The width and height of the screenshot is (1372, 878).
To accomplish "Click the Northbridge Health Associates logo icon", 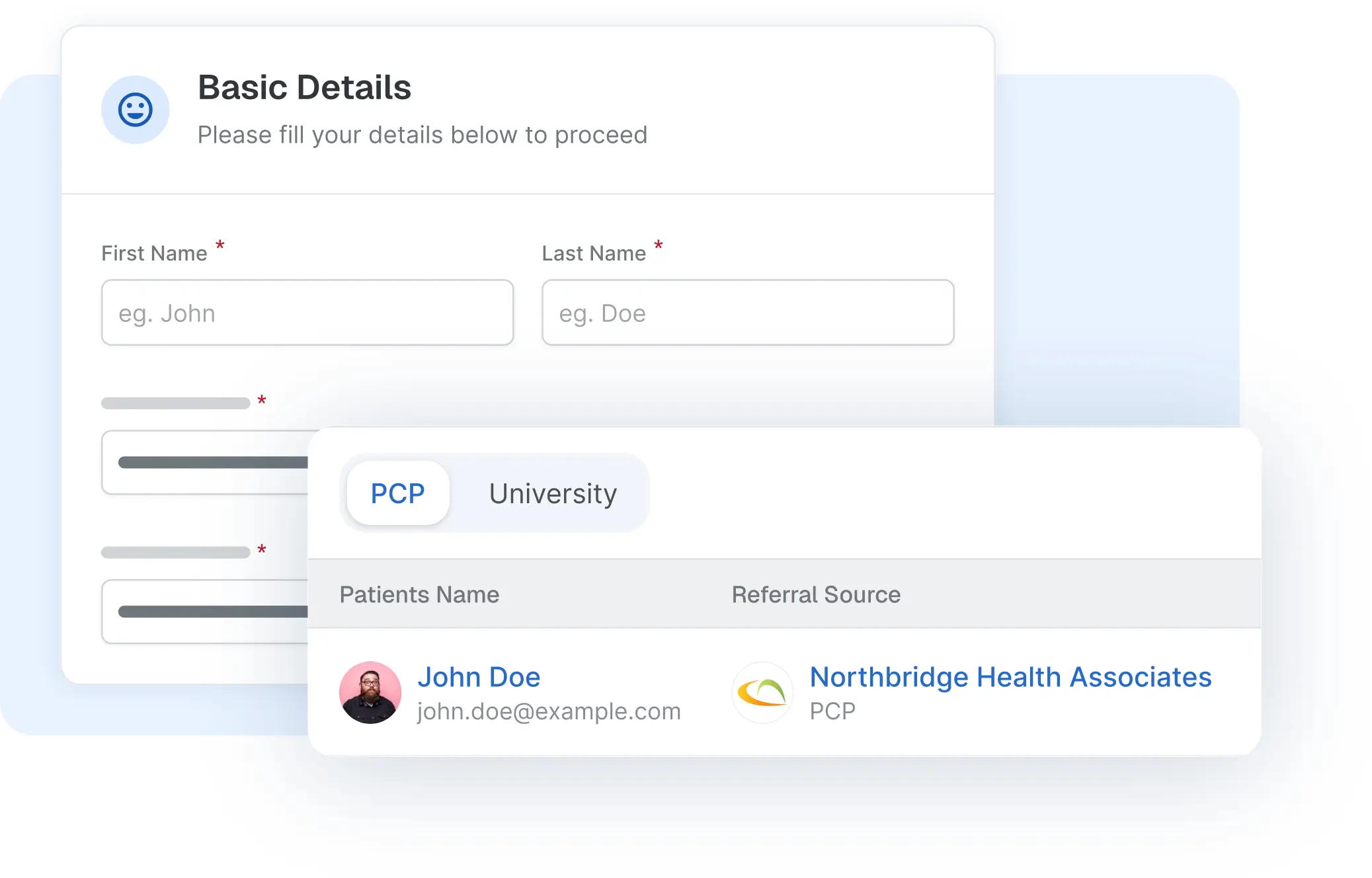I will tap(762, 692).
